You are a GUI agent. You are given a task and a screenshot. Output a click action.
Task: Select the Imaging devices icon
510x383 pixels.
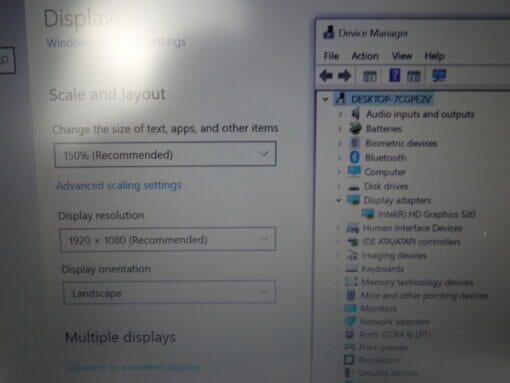(x=352, y=256)
